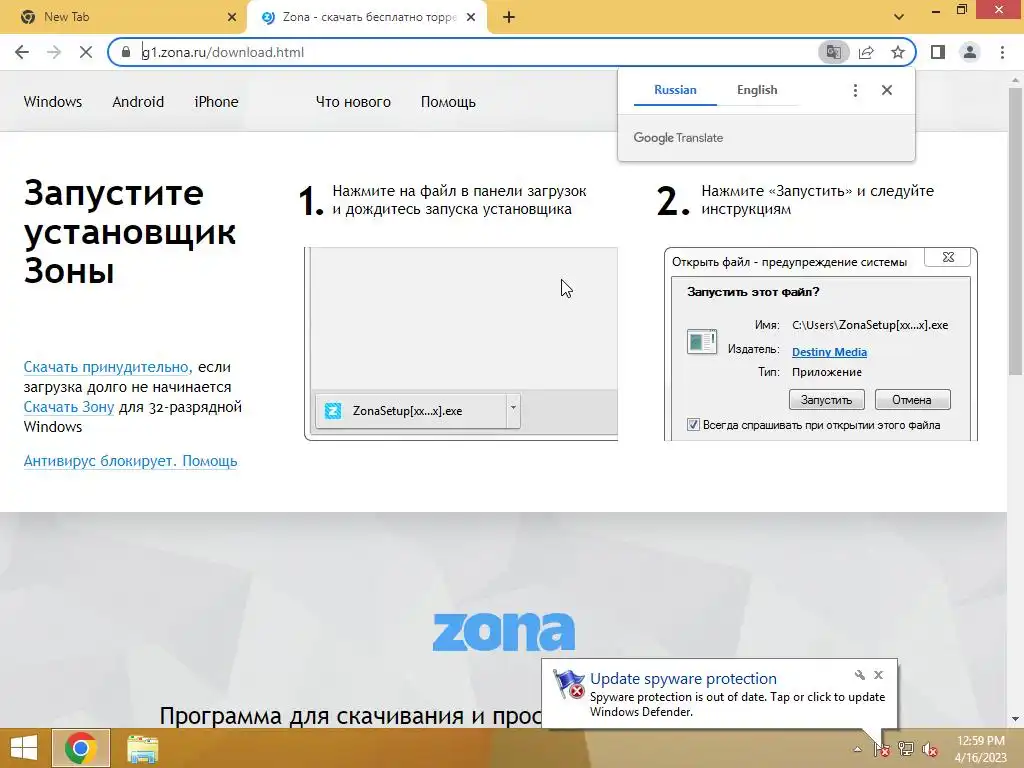Viewport: 1024px width, 768px height.
Task: Open the Android navigation item
Action: [138, 102]
